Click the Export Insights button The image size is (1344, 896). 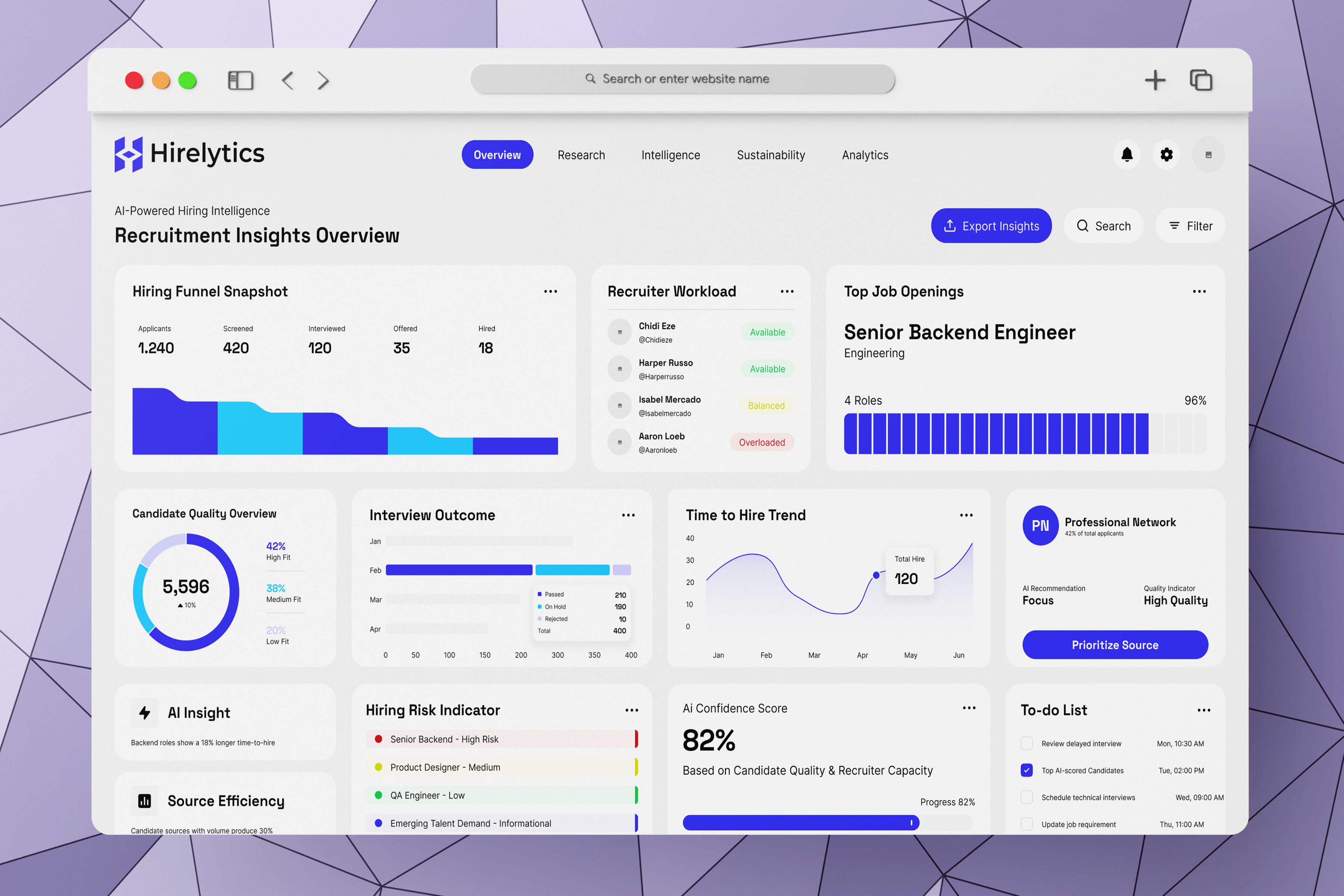(x=991, y=226)
